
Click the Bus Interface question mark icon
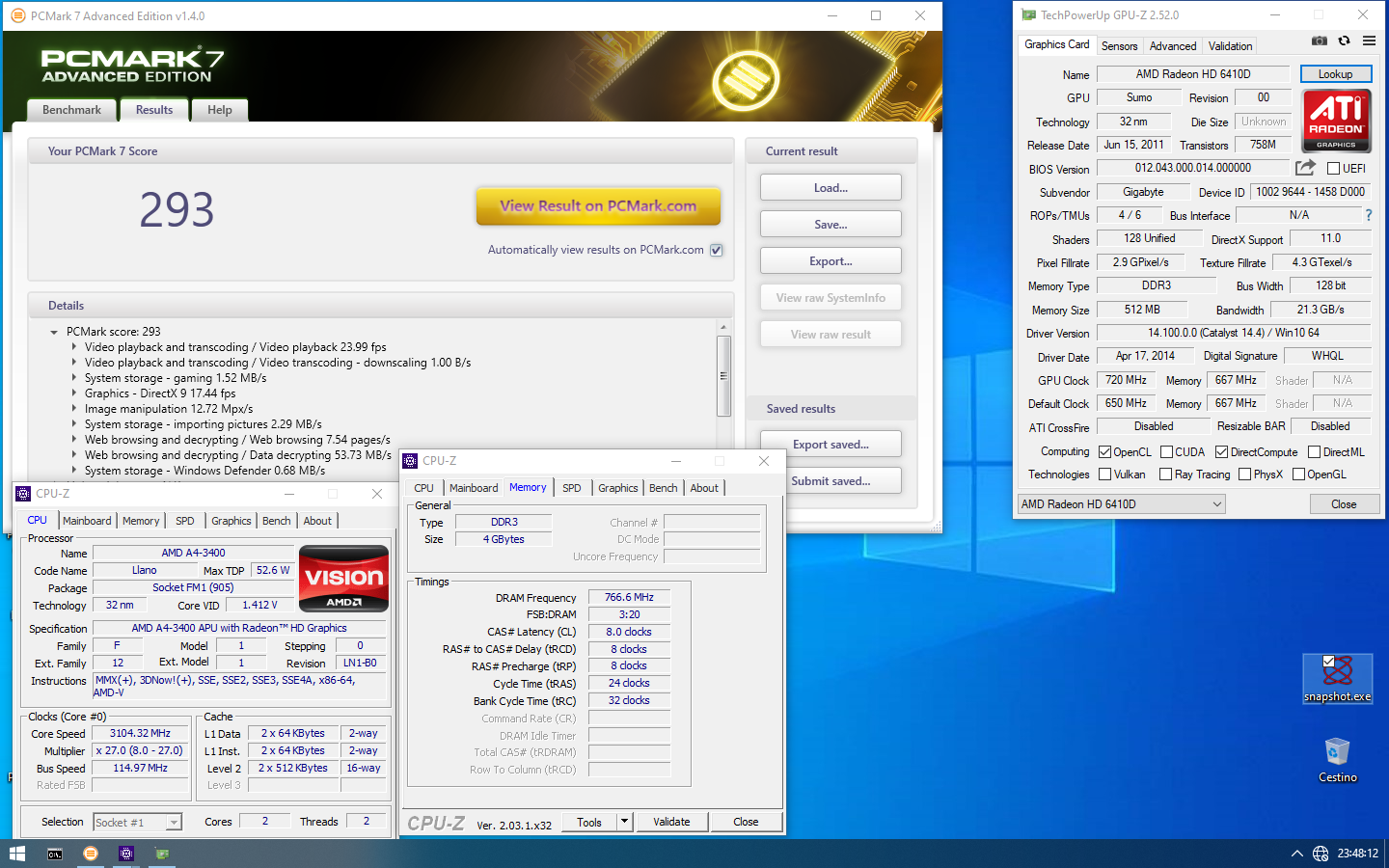[x=1368, y=215]
